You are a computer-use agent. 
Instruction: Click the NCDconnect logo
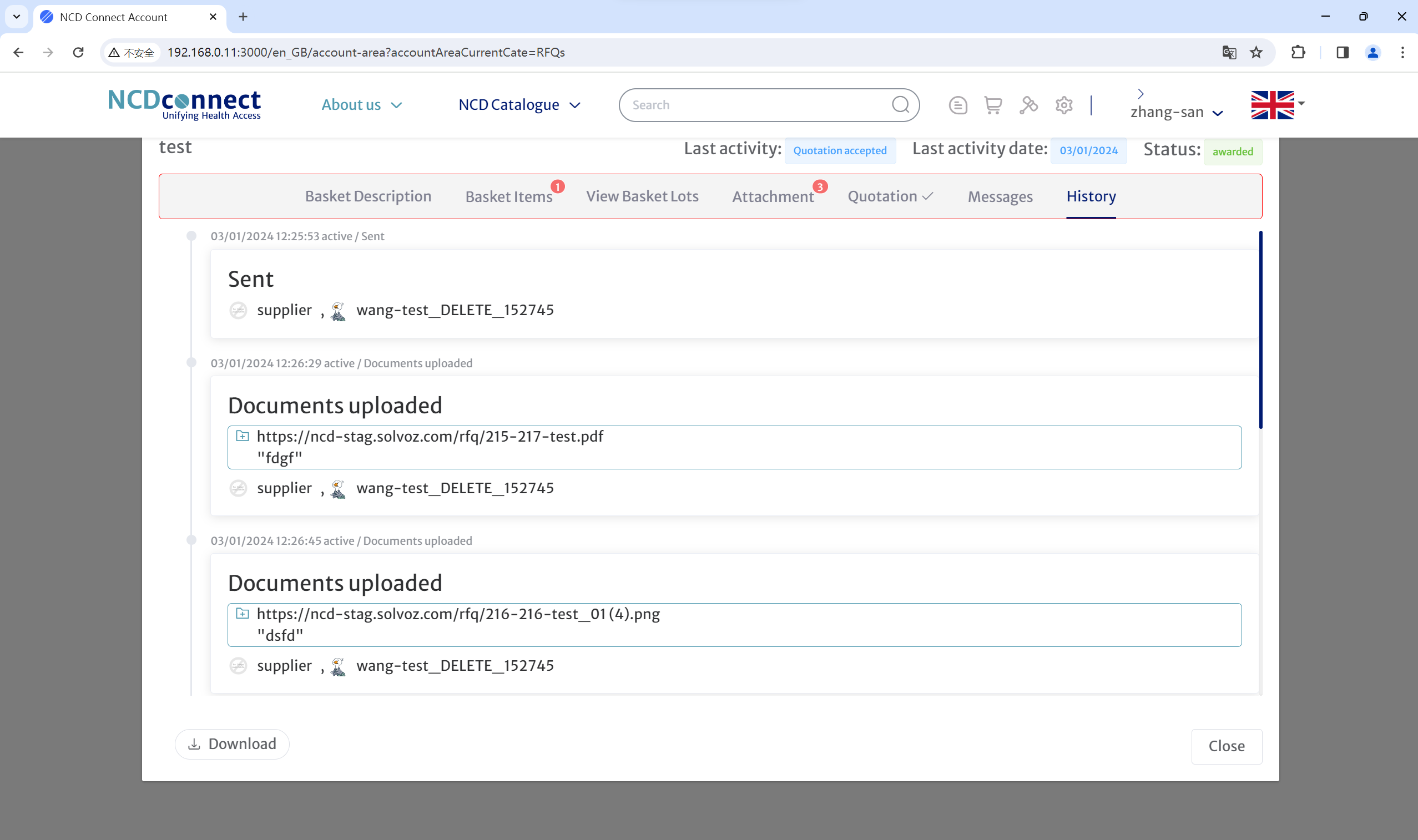coord(184,105)
